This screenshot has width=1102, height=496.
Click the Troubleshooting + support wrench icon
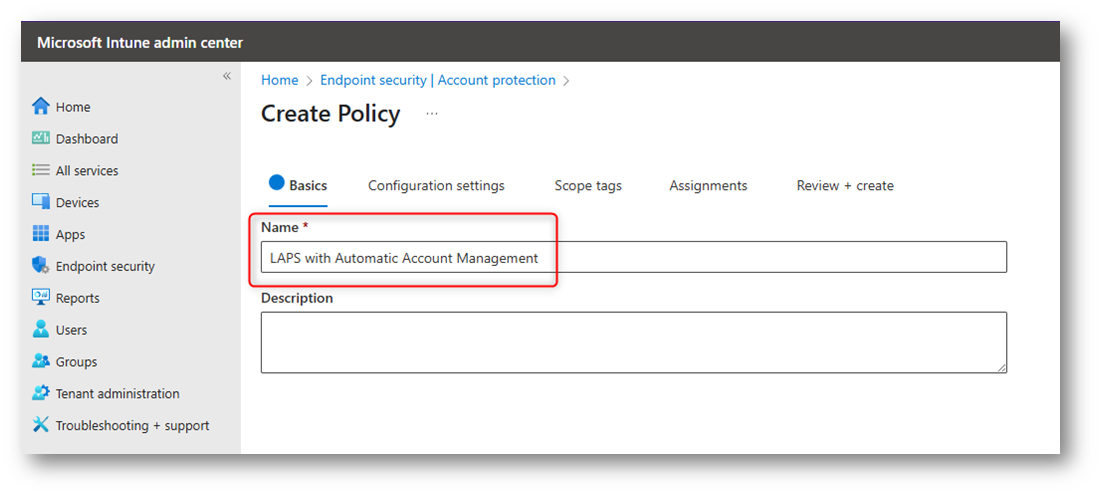[x=41, y=425]
